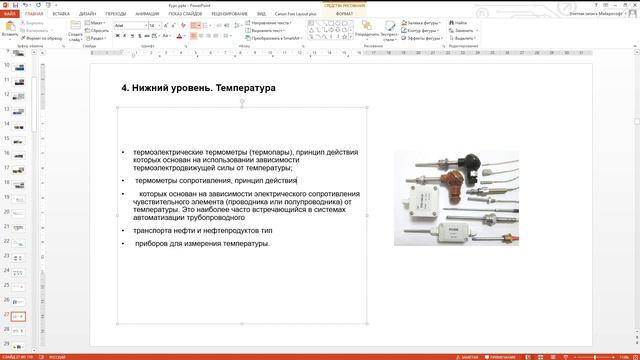Increase list indent level
Viewport: 640px width, 360px height.
click(227, 25)
